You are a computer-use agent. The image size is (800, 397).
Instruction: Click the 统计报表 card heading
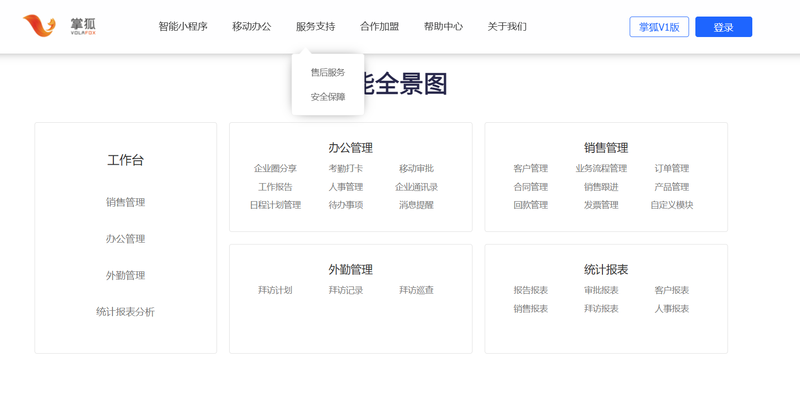coord(606,269)
